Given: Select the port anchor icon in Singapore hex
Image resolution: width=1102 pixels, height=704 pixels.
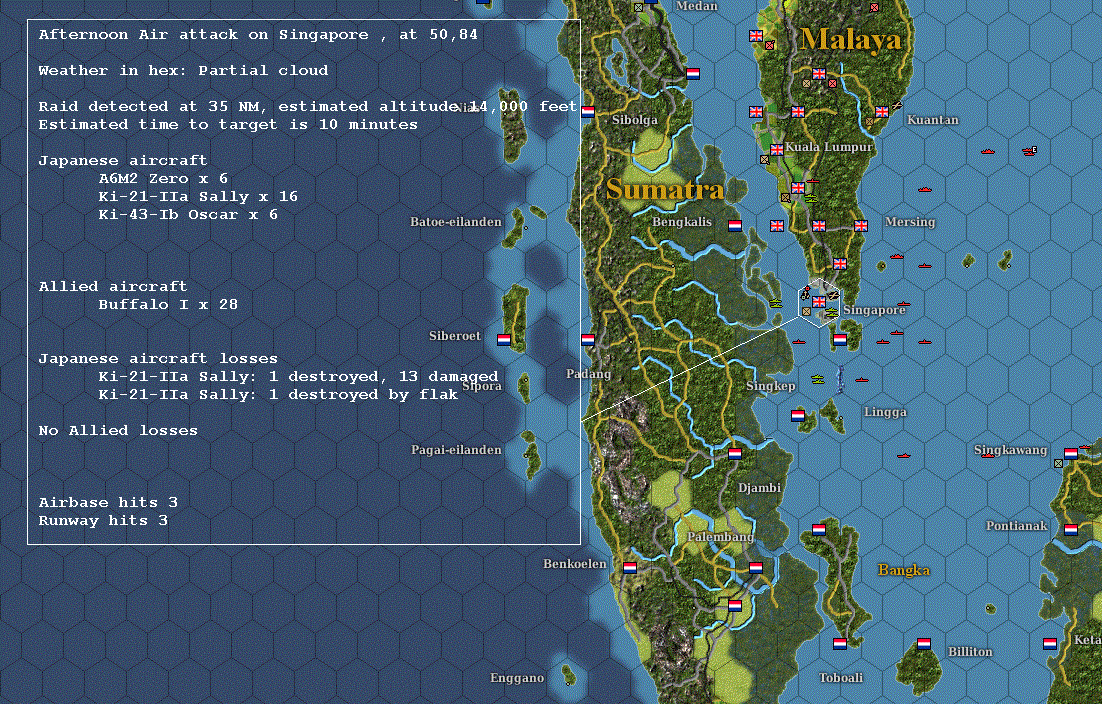Looking at the screenshot, I should click(805, 294).
